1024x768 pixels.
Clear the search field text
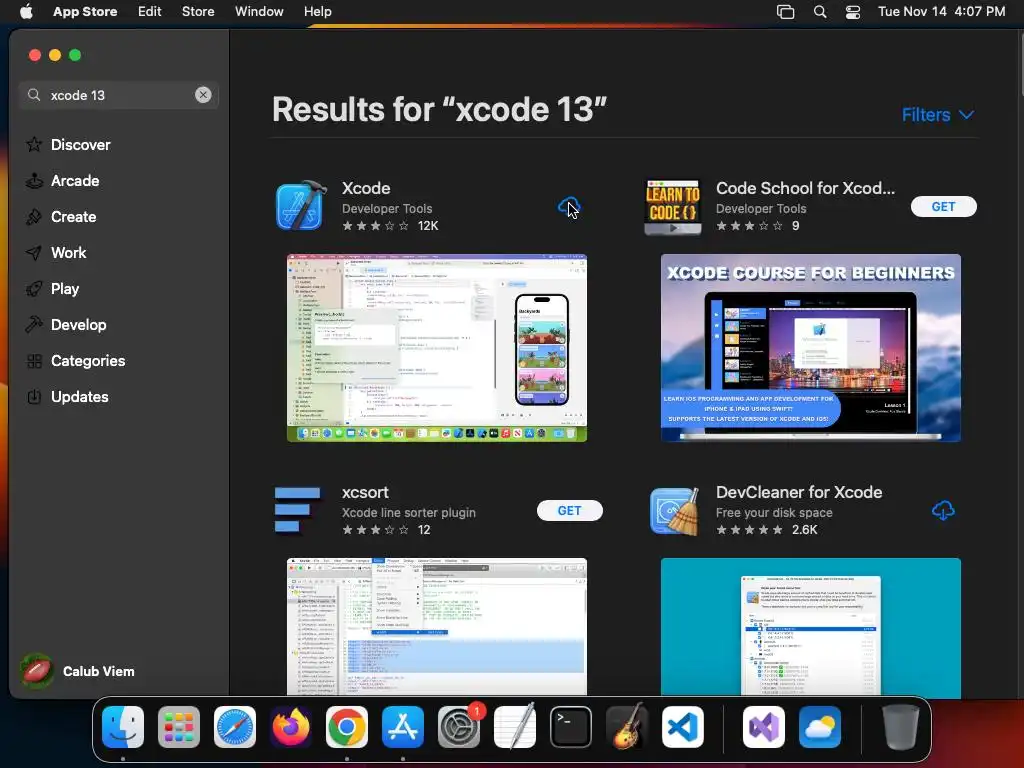click(x=203, y=95)
